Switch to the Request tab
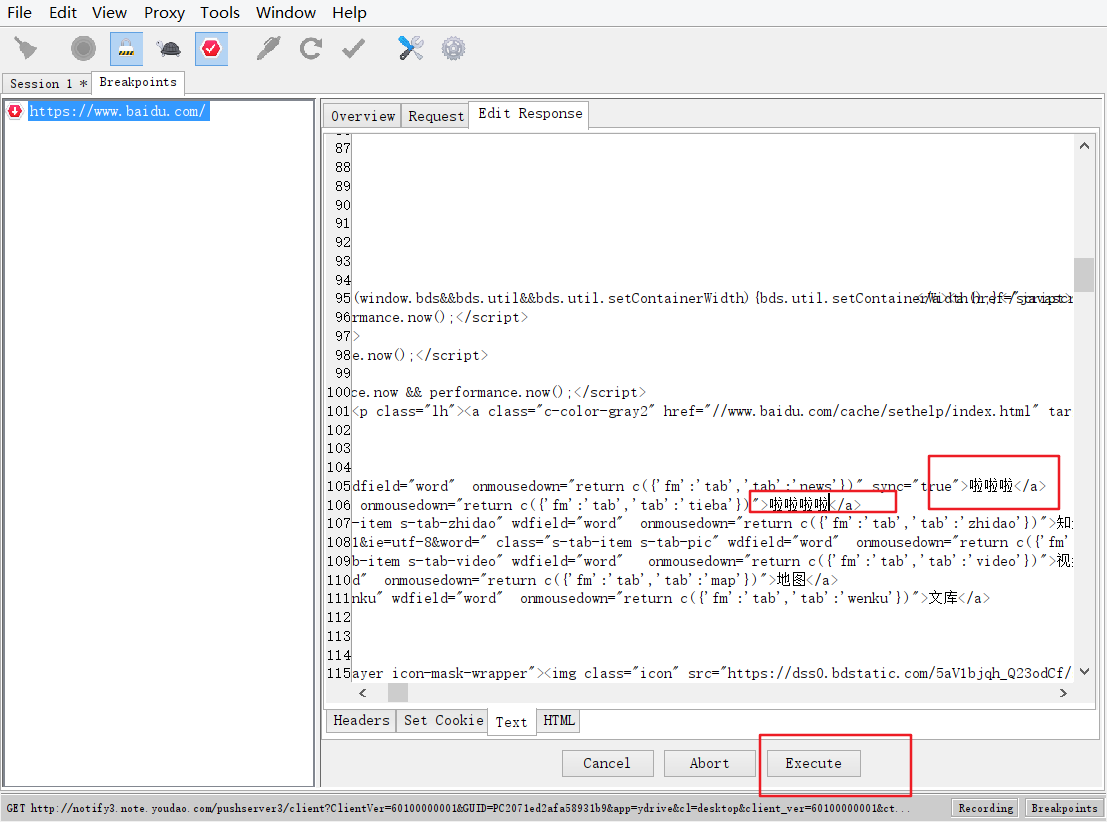1107x822 pixels. tap(436, 117)
